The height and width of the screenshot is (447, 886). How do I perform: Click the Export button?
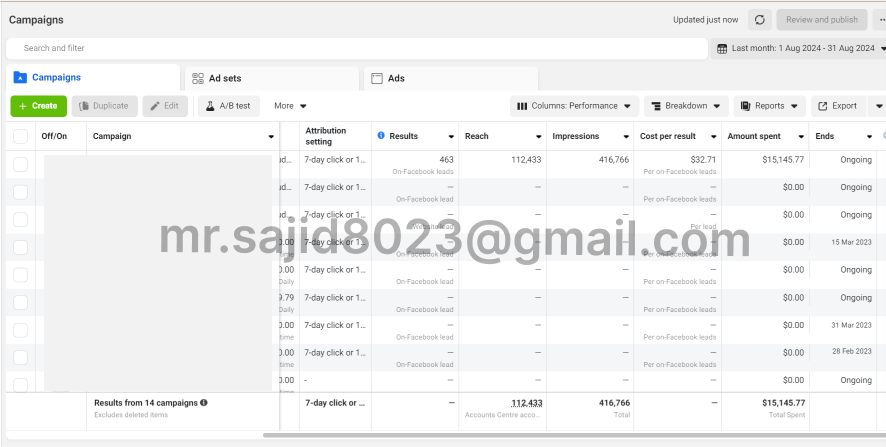click(x=836, y=106)
